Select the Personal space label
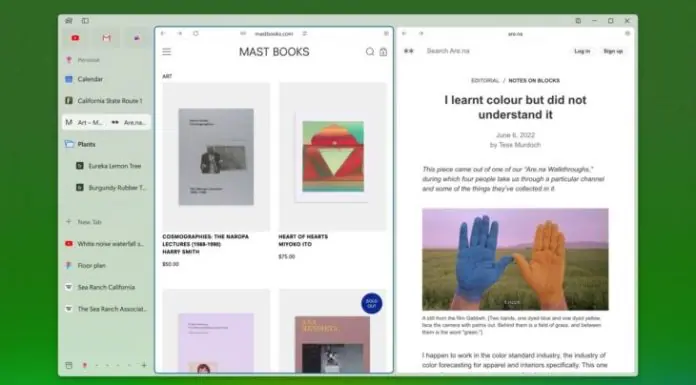696x385 pixels. 89,60
